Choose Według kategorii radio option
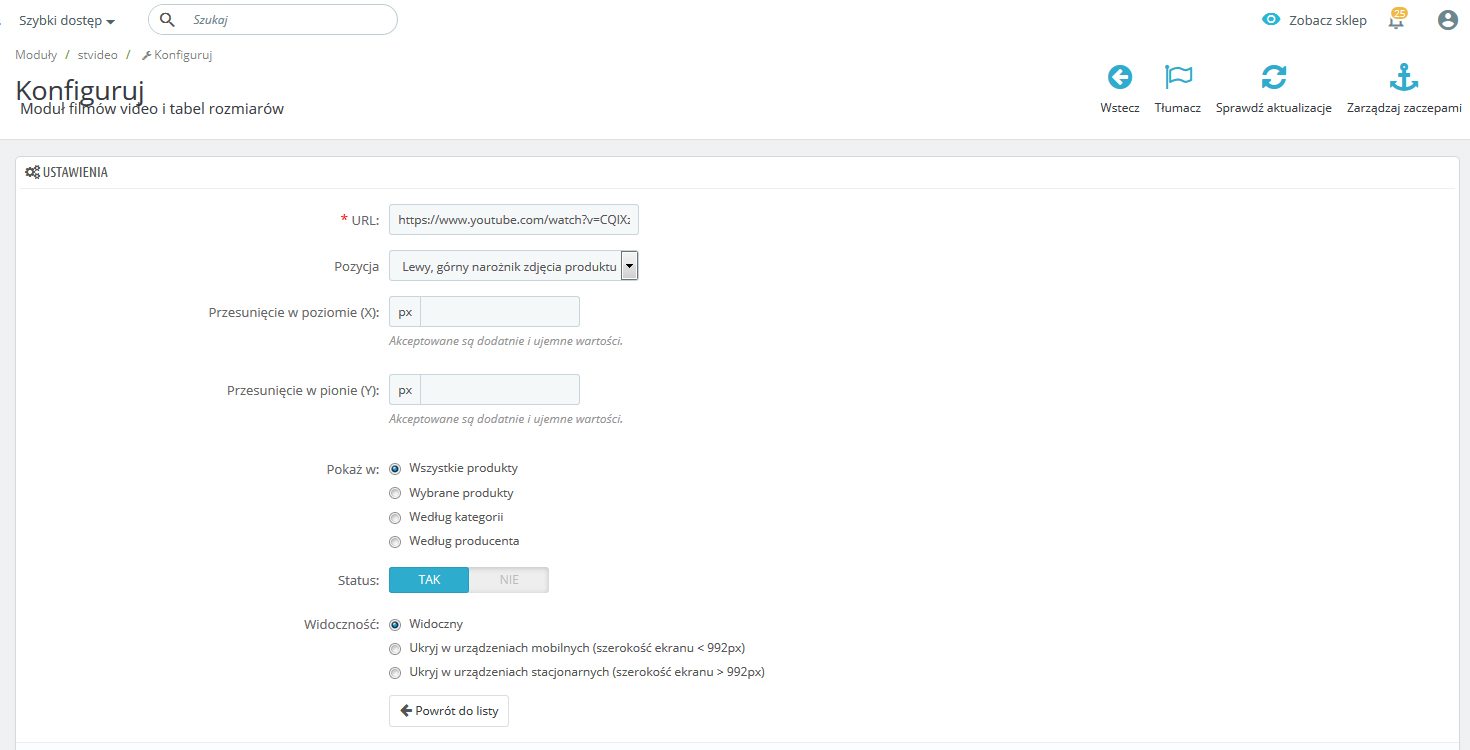The height and width of the screenshot is (750, 1470). [x=395, y=517]
